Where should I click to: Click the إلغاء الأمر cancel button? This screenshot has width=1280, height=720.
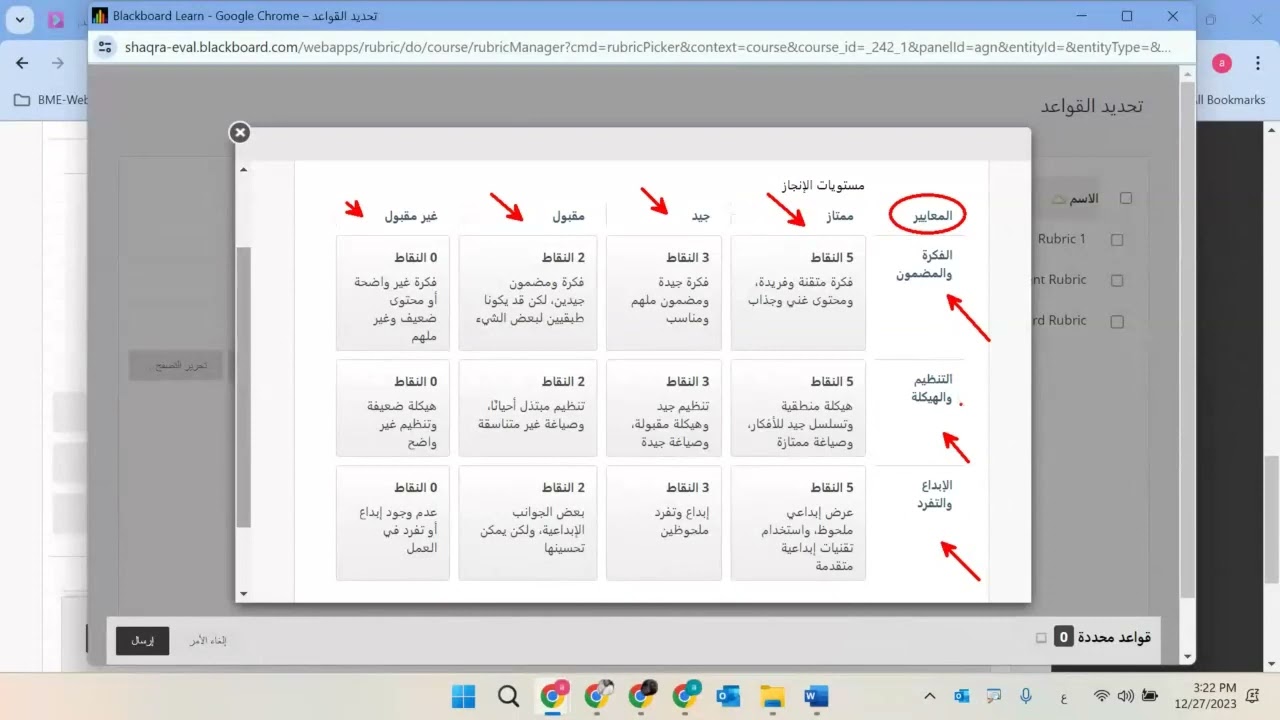pyautogui.click(x=208, y=641)
